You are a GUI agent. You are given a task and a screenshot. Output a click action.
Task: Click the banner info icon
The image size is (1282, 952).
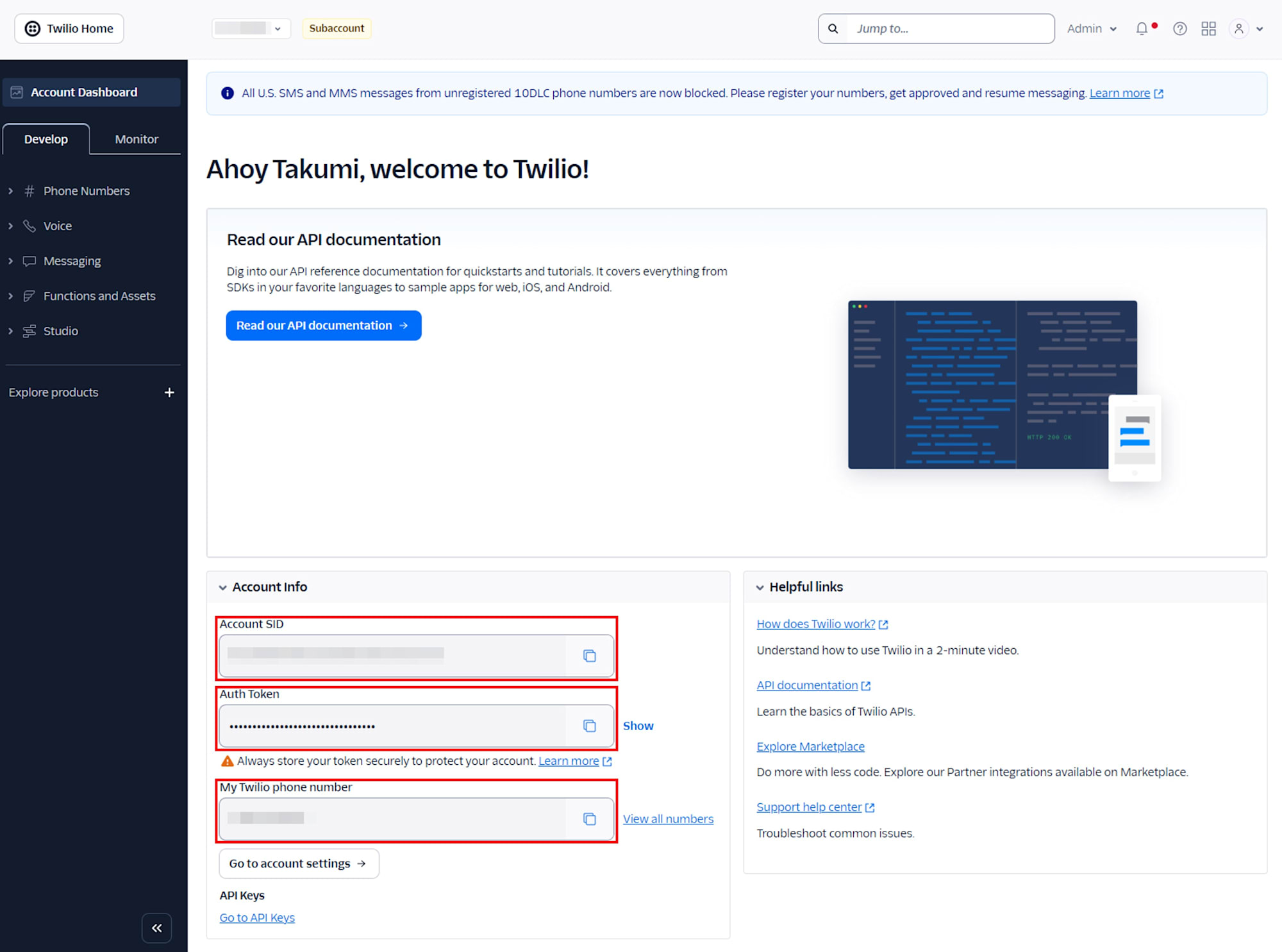click(x=227, y=93)
